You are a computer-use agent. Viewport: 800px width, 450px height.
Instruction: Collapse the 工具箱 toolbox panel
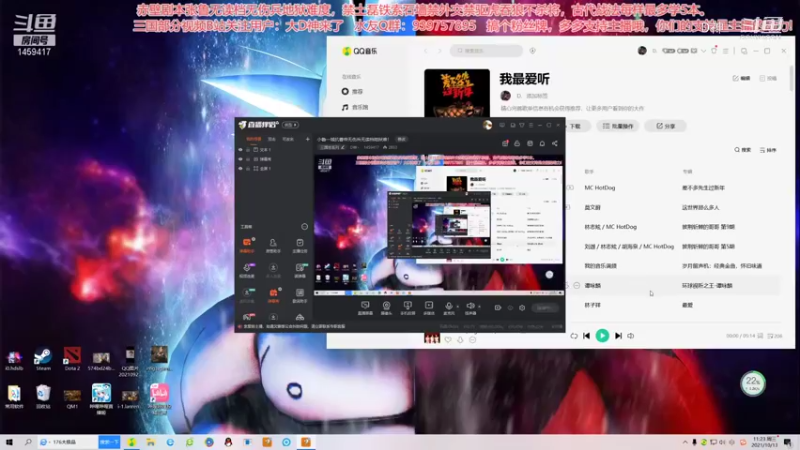coord(305,227)
